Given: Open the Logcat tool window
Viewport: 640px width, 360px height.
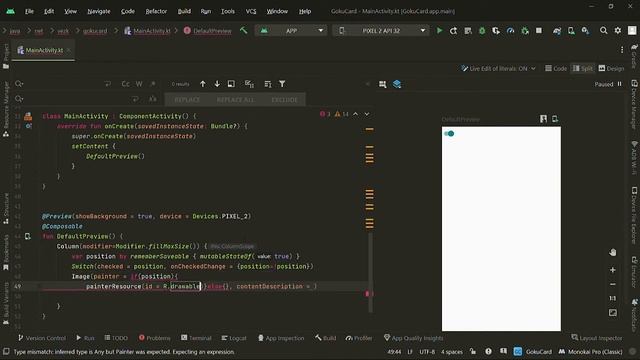Looking at the screenshot, I should 234,338.
